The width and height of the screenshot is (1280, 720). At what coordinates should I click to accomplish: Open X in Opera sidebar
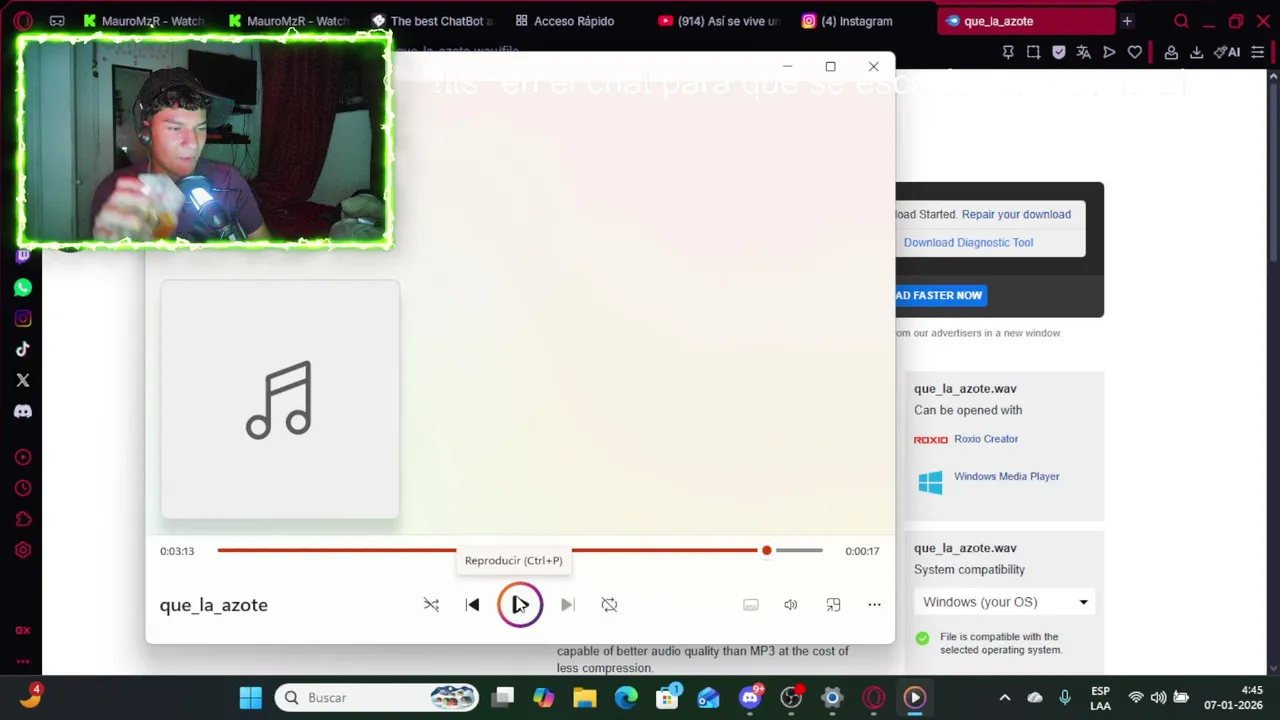pyautogui.click(x=23, y=380)
